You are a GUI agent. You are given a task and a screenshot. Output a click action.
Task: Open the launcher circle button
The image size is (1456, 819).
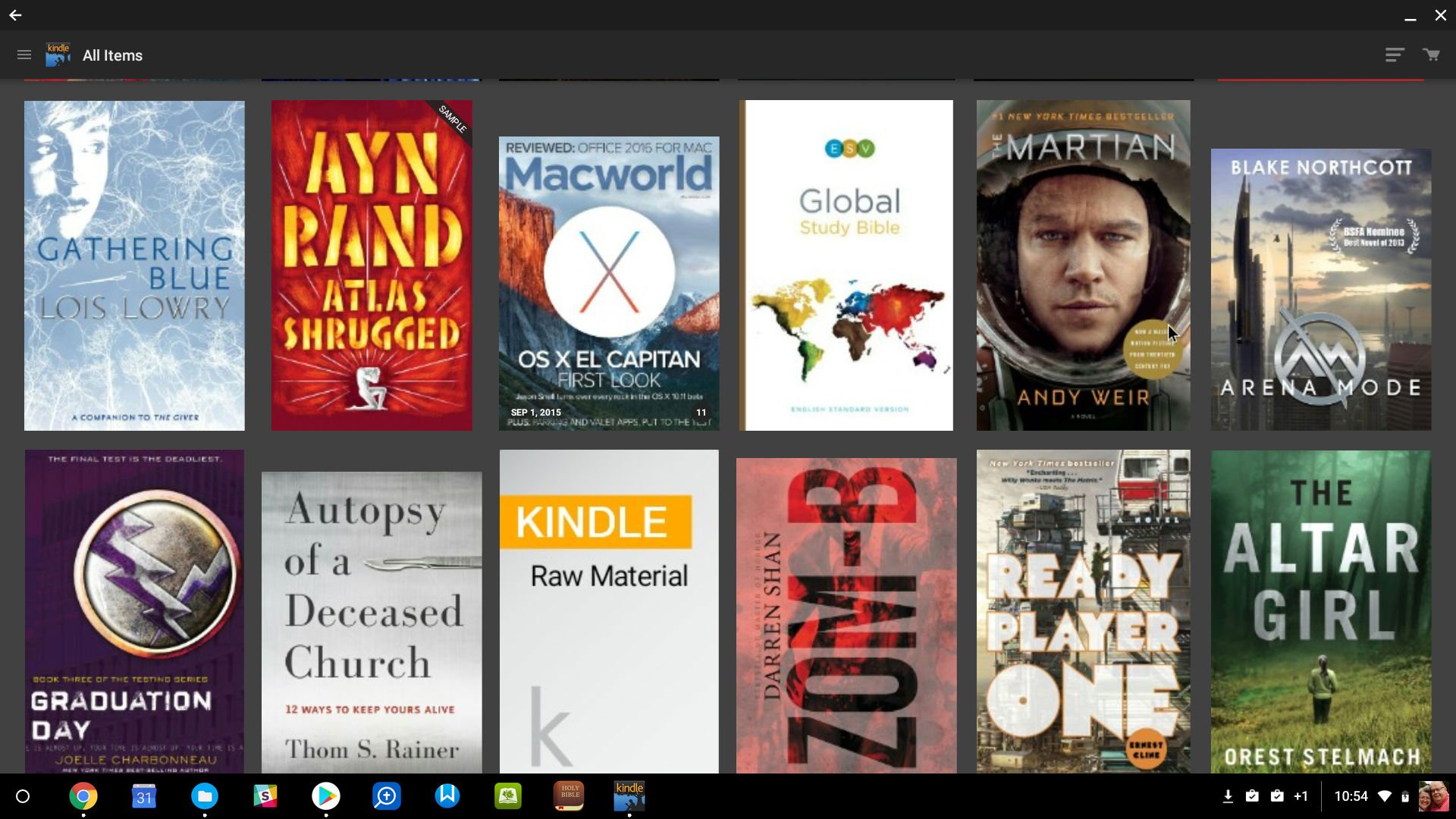click(x=23, y=796)
